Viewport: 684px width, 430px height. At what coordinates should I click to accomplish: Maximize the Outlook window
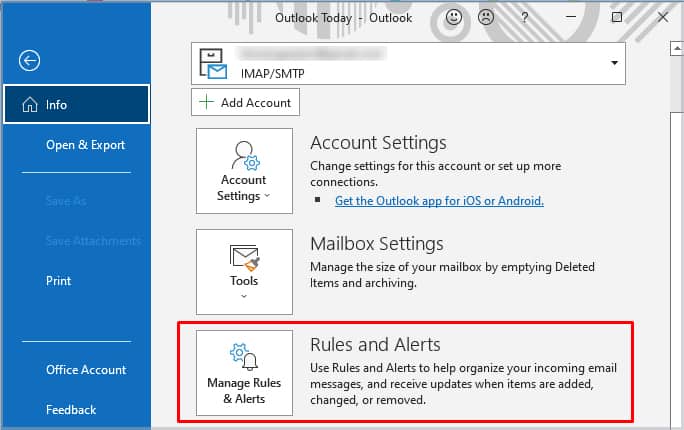click(617, 17)
